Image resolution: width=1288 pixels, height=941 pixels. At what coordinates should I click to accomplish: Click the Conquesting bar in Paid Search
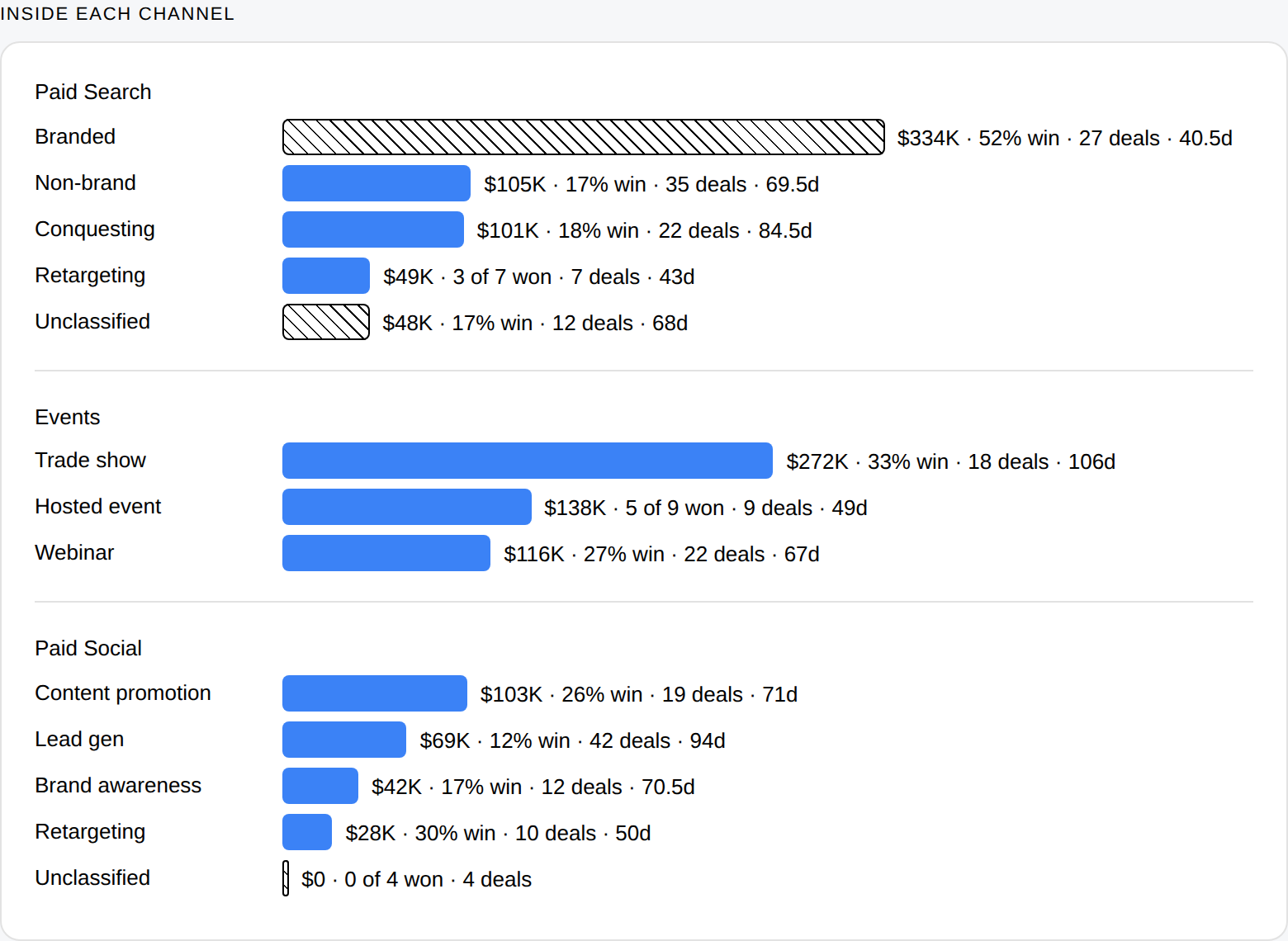coord(373,229)
